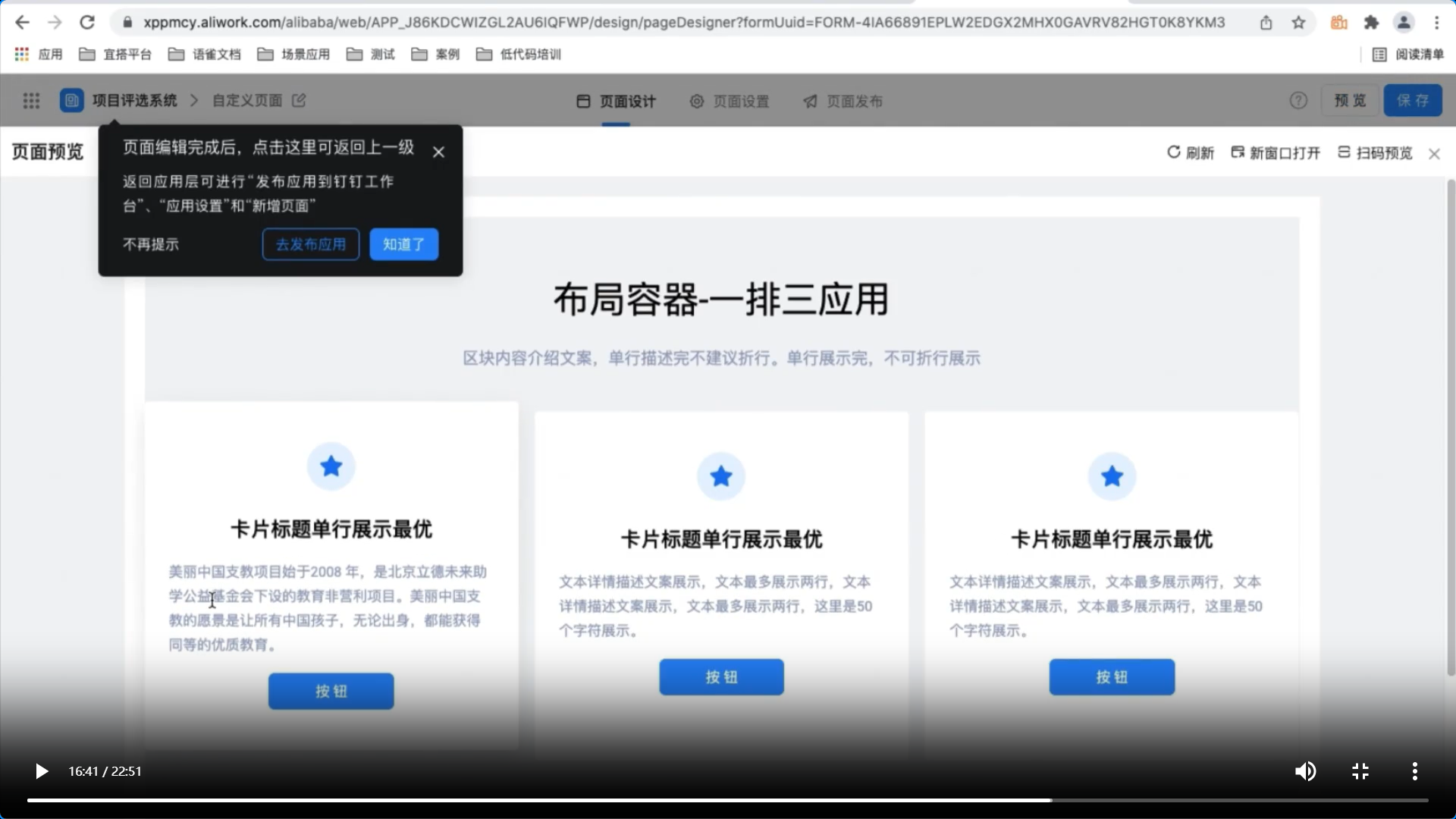This screenshot has width=1456, height=819.
Task: Click browser share page icon
Action: click(1266, 23)
